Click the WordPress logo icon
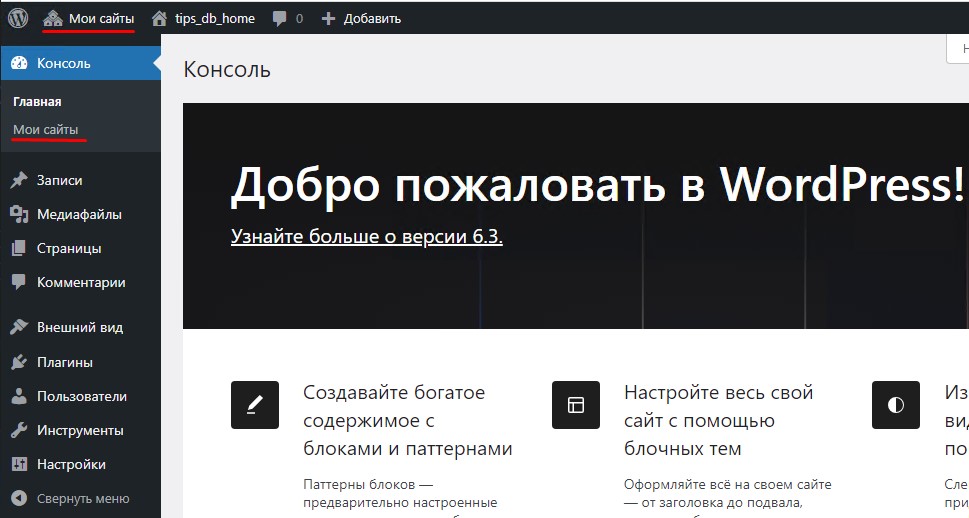This screenshot has height=518, width=969. pyautogui.click(x=18, y=18)
